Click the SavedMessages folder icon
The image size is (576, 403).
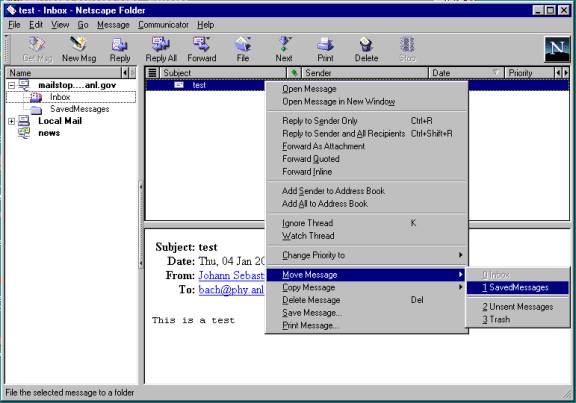coord(36,109)
